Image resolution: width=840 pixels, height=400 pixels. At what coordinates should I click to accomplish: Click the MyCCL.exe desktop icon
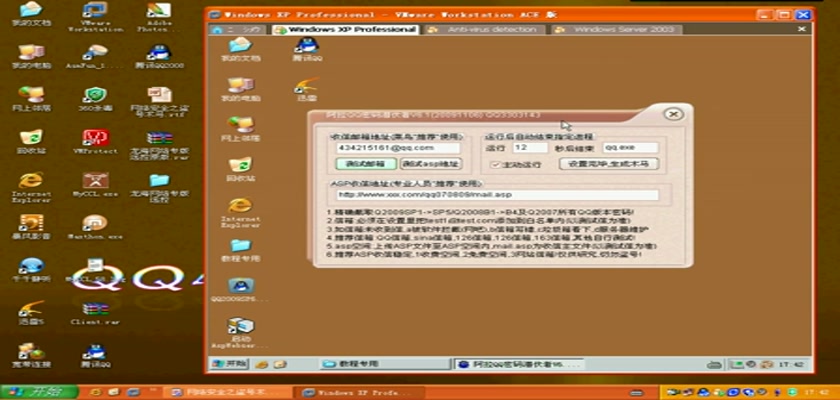[95, 181]
